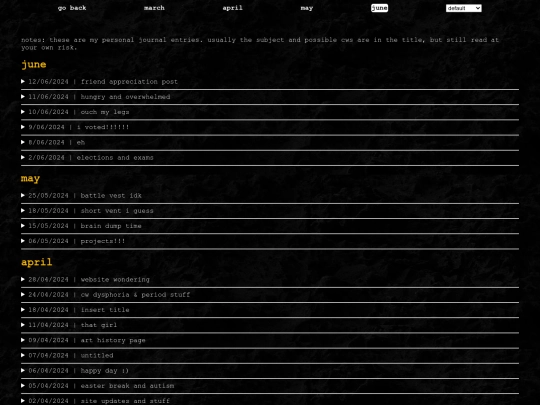Screen dimensions: 540x405
Task: Expand the 'cw dysphoria & period stuff' entry
Action: 270,294
